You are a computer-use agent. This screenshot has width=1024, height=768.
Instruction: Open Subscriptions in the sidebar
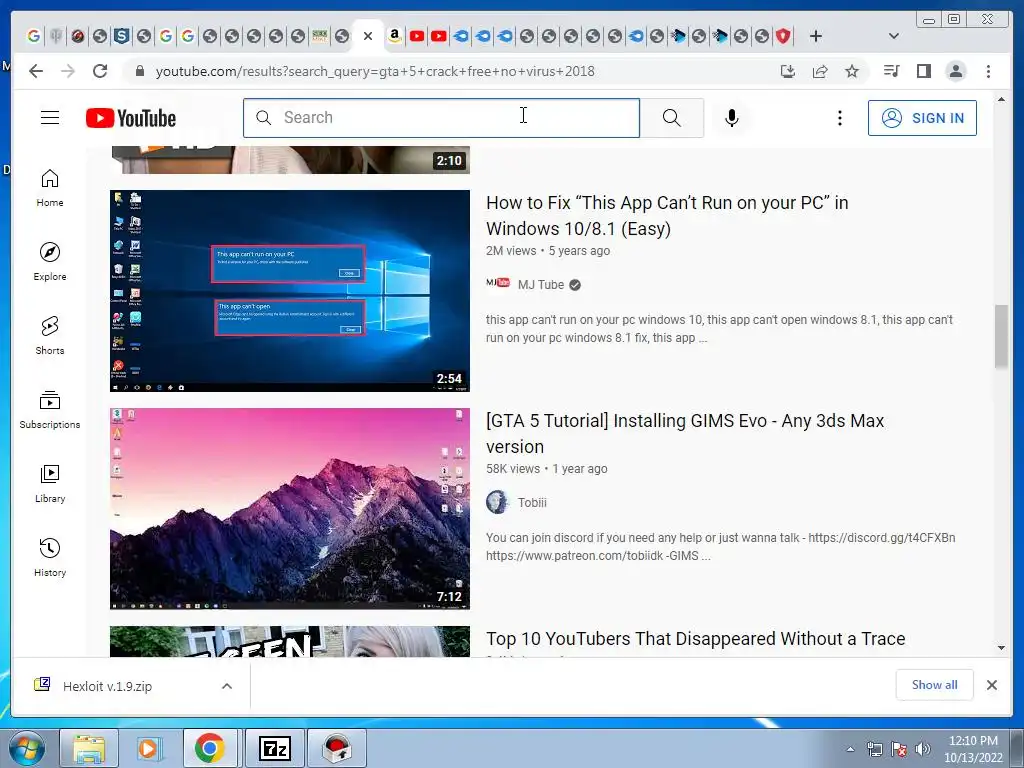pyautogui.click(x=50, y=409)
